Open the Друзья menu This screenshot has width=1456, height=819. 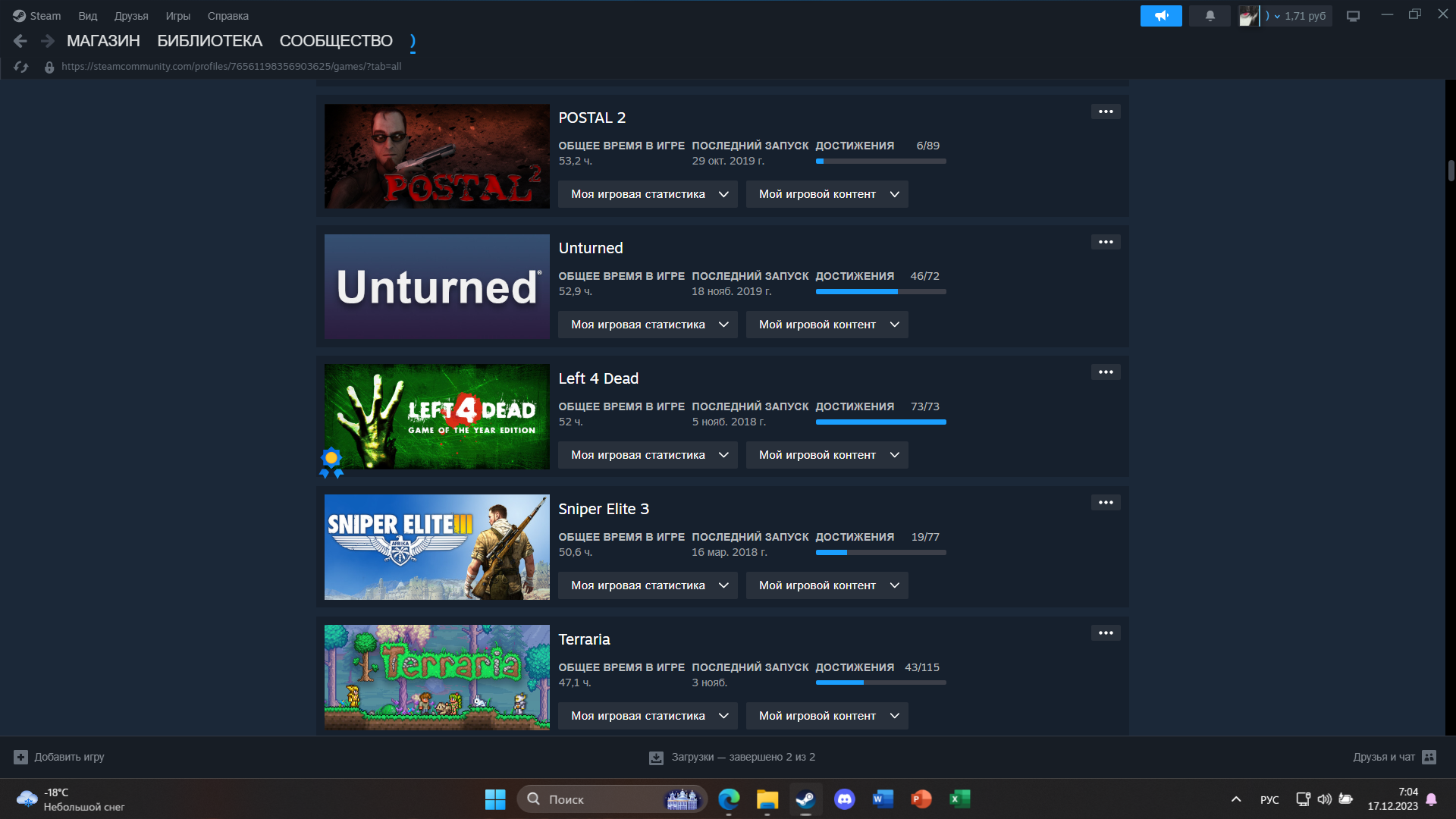point(131,16)
